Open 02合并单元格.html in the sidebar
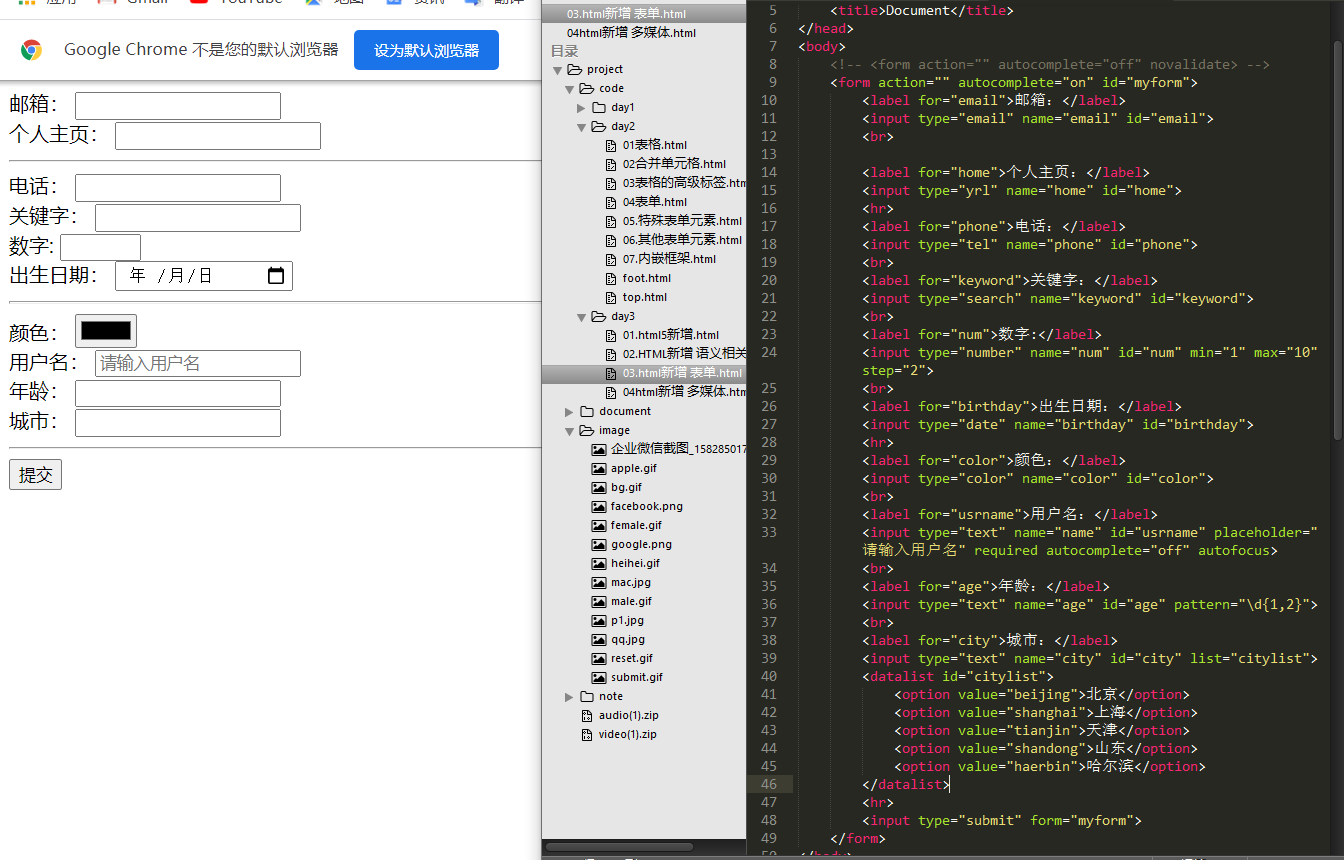Image resolution: width=1344 pixels, height=860 pixels. [x=674, y=164]
